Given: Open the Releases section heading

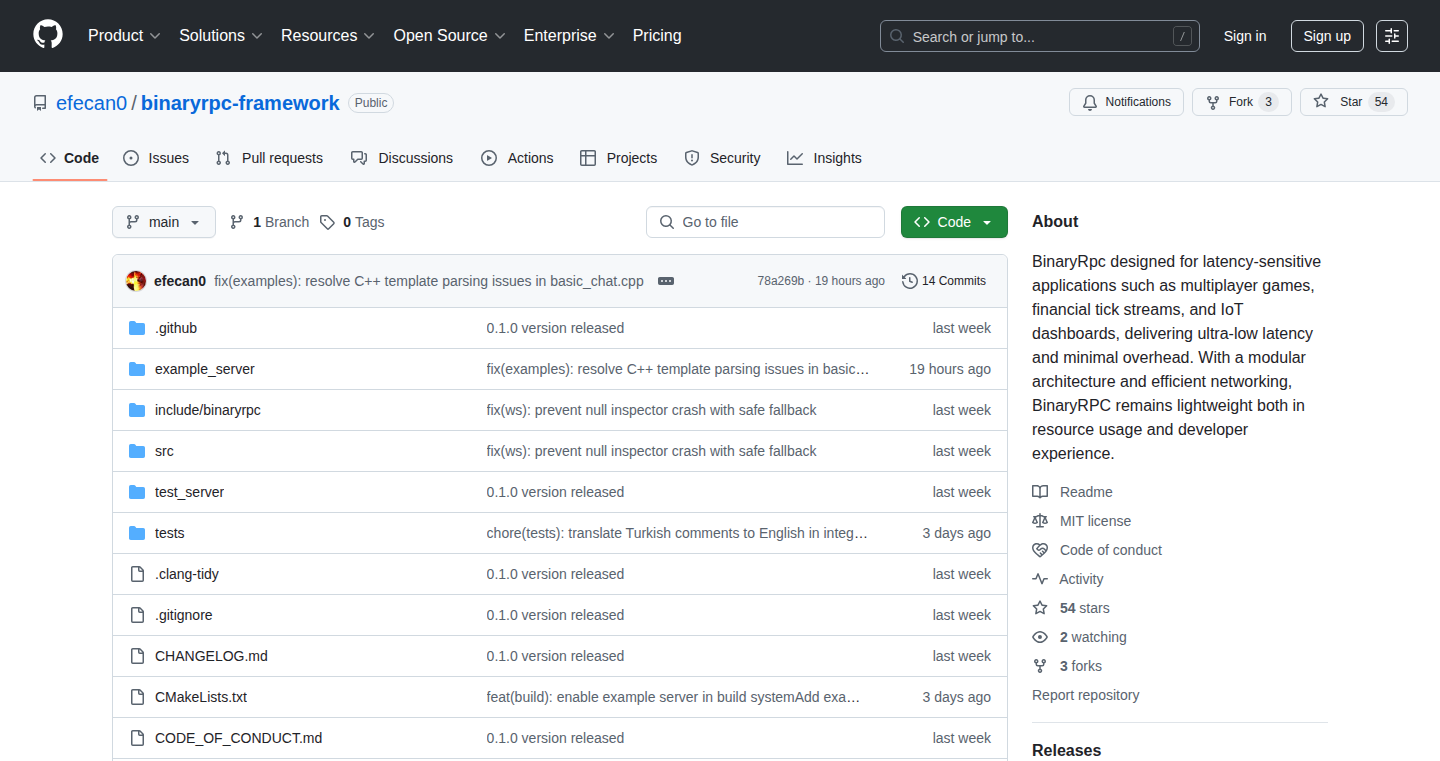Looking at the screenshot, I should (x=1066, y=750).
